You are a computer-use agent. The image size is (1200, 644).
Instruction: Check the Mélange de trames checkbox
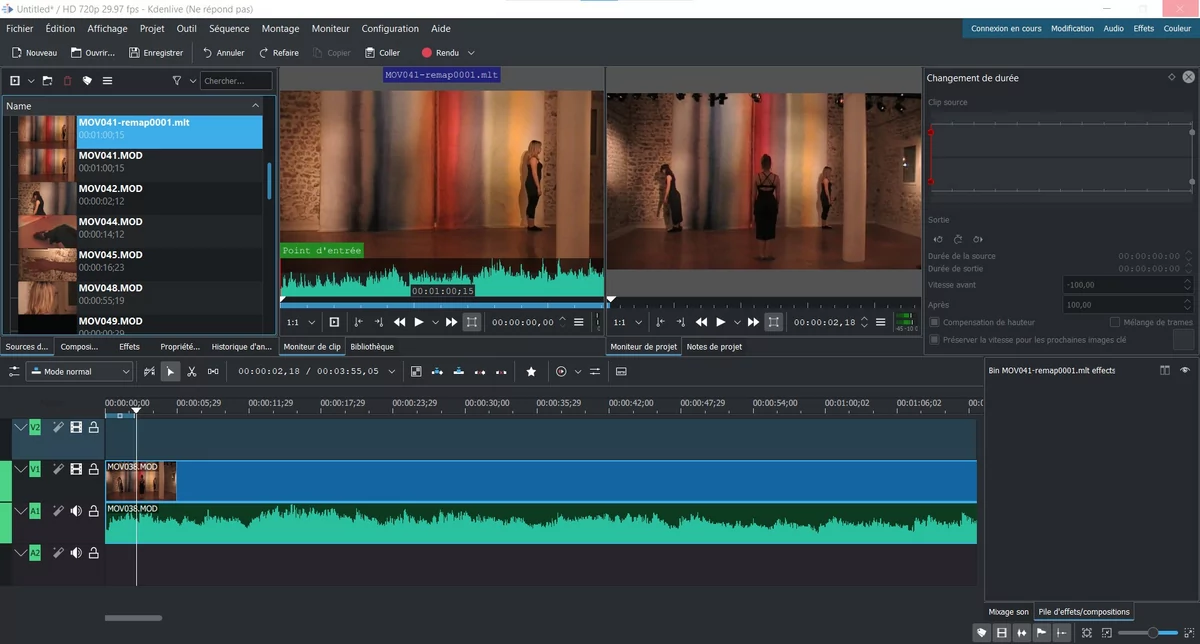[1115, 322]
